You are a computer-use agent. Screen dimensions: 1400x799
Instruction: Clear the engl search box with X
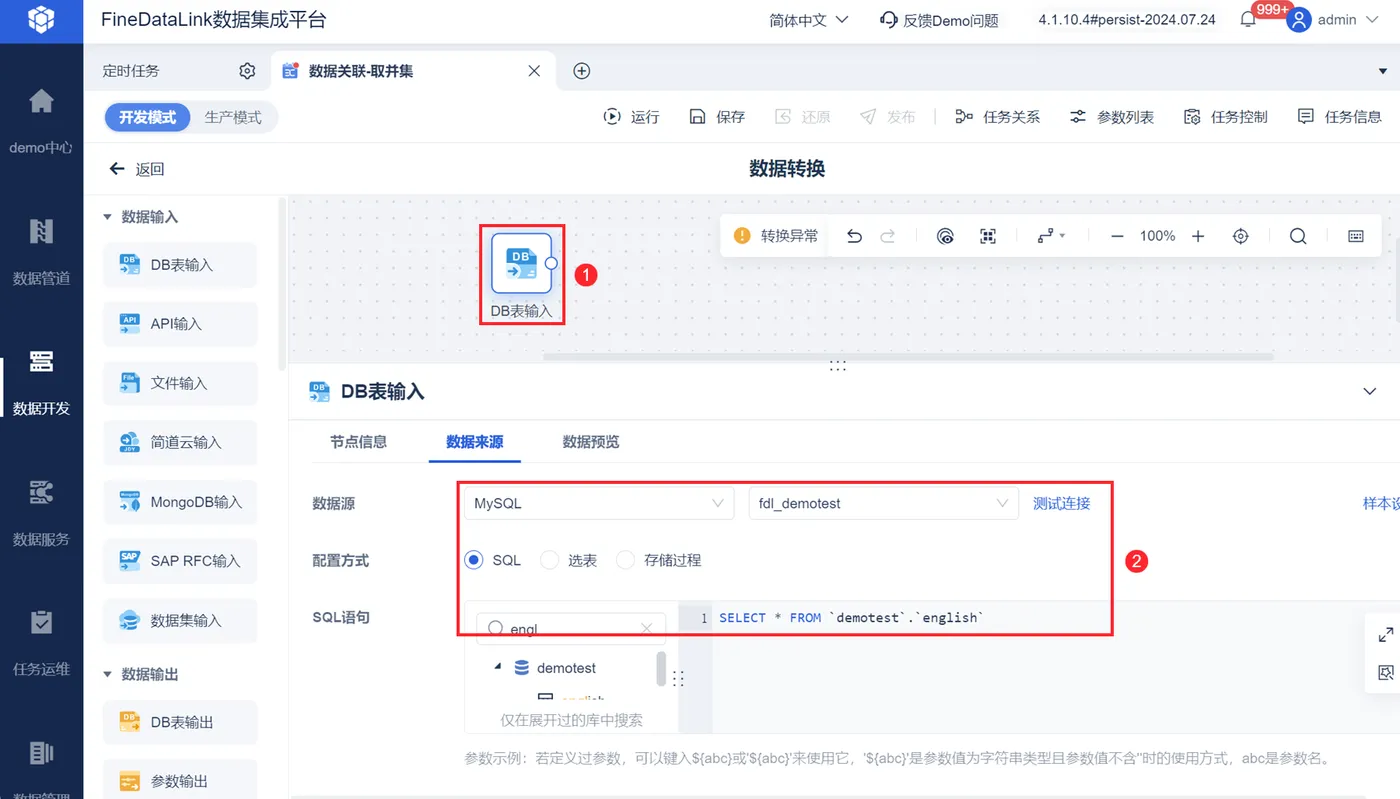point(646,629)
